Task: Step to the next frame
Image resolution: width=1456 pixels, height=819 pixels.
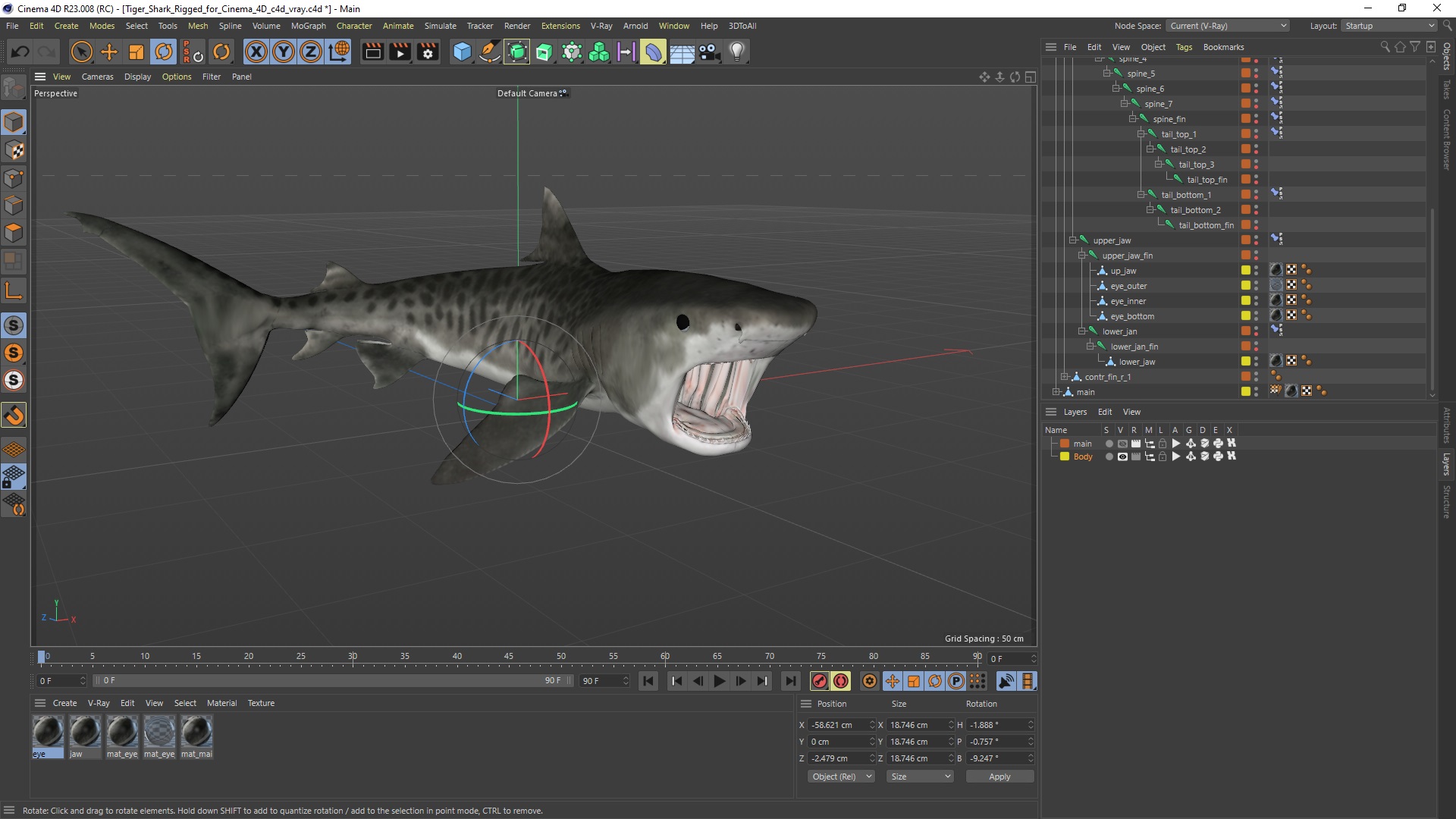Action: point(741,681)
